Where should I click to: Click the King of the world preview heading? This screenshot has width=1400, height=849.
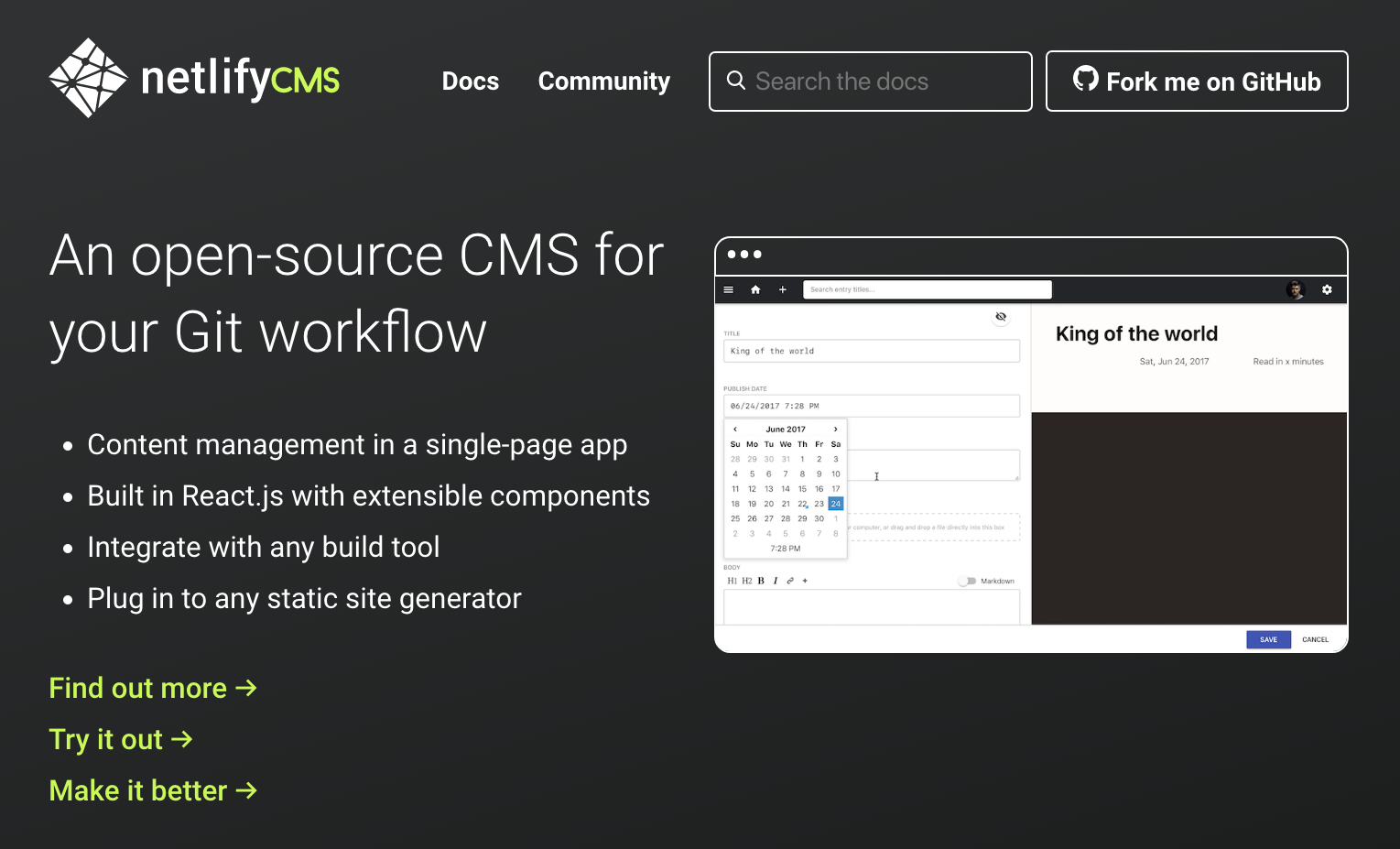pyautogui.click(x=1136, y=333)
